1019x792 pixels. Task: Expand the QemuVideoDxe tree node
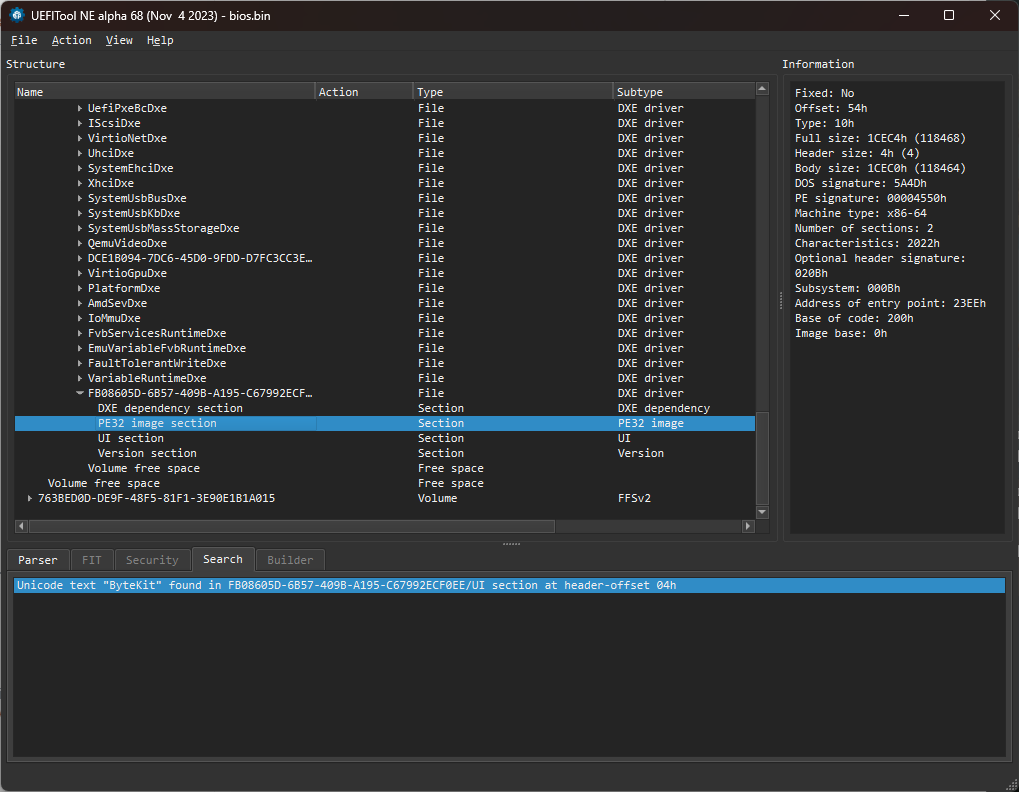80,243
